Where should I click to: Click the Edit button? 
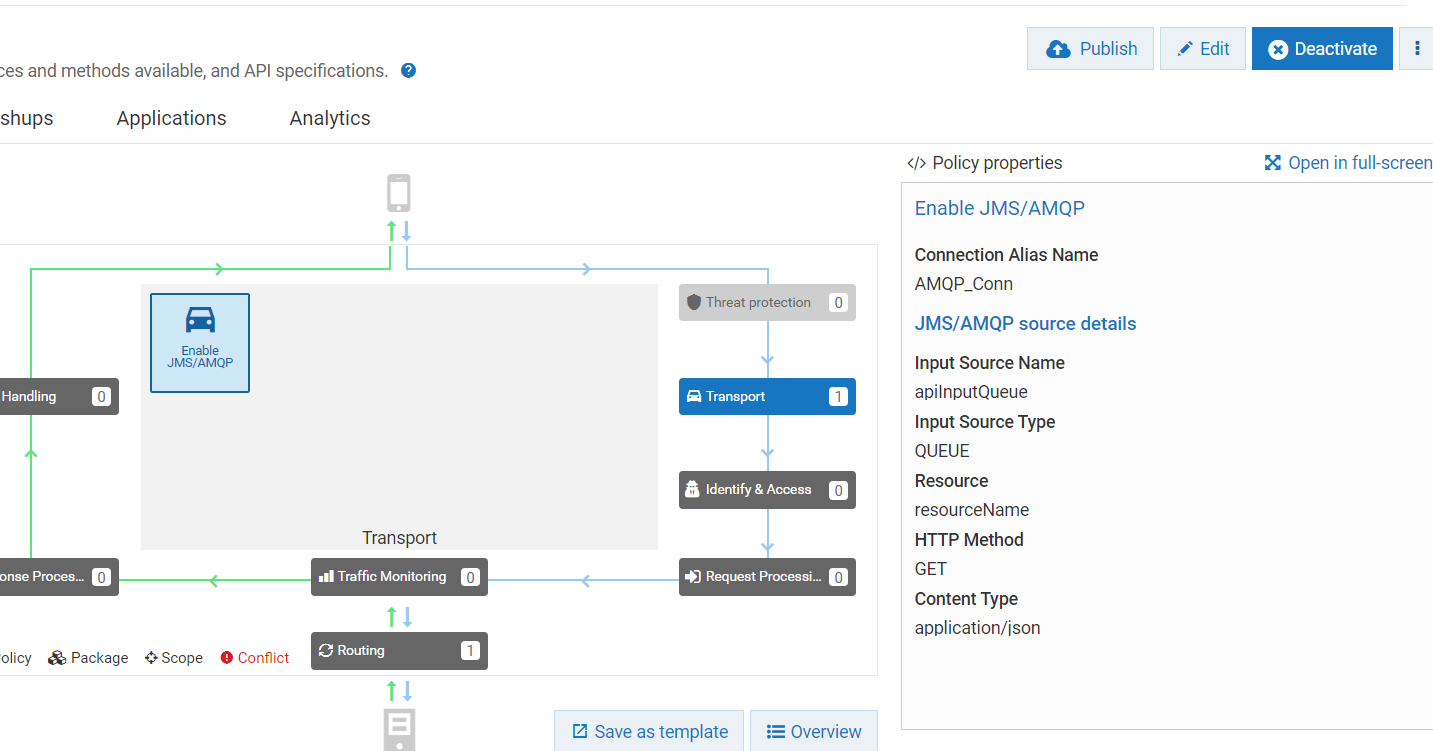[x=1202, y=49]
